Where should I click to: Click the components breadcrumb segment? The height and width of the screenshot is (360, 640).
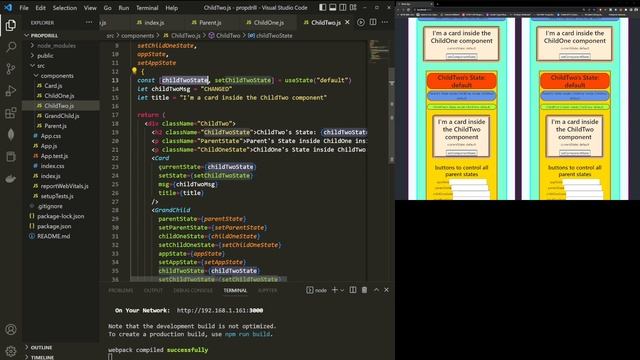pos(137,36)
